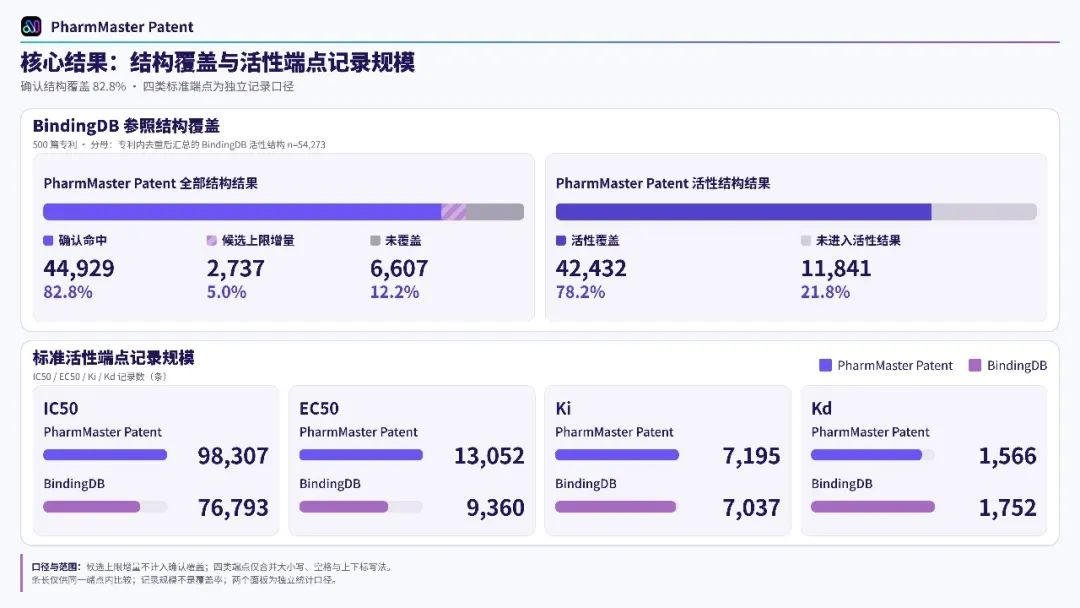
Task: Click the 78.2% percentage
Action: coord(581,292)
